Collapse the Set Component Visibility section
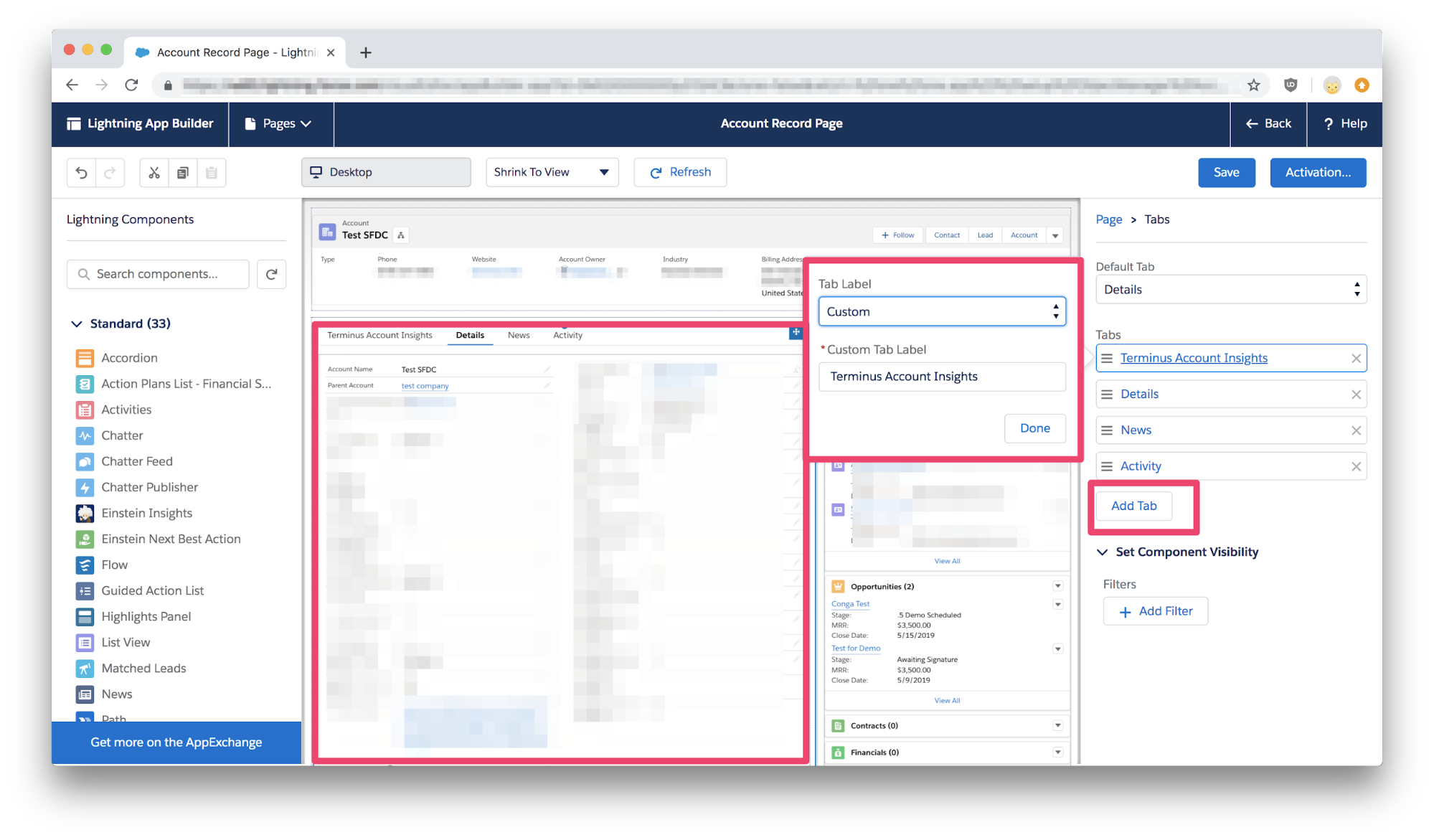This screenshot has width=1434, height=840. click(1103, 552)
